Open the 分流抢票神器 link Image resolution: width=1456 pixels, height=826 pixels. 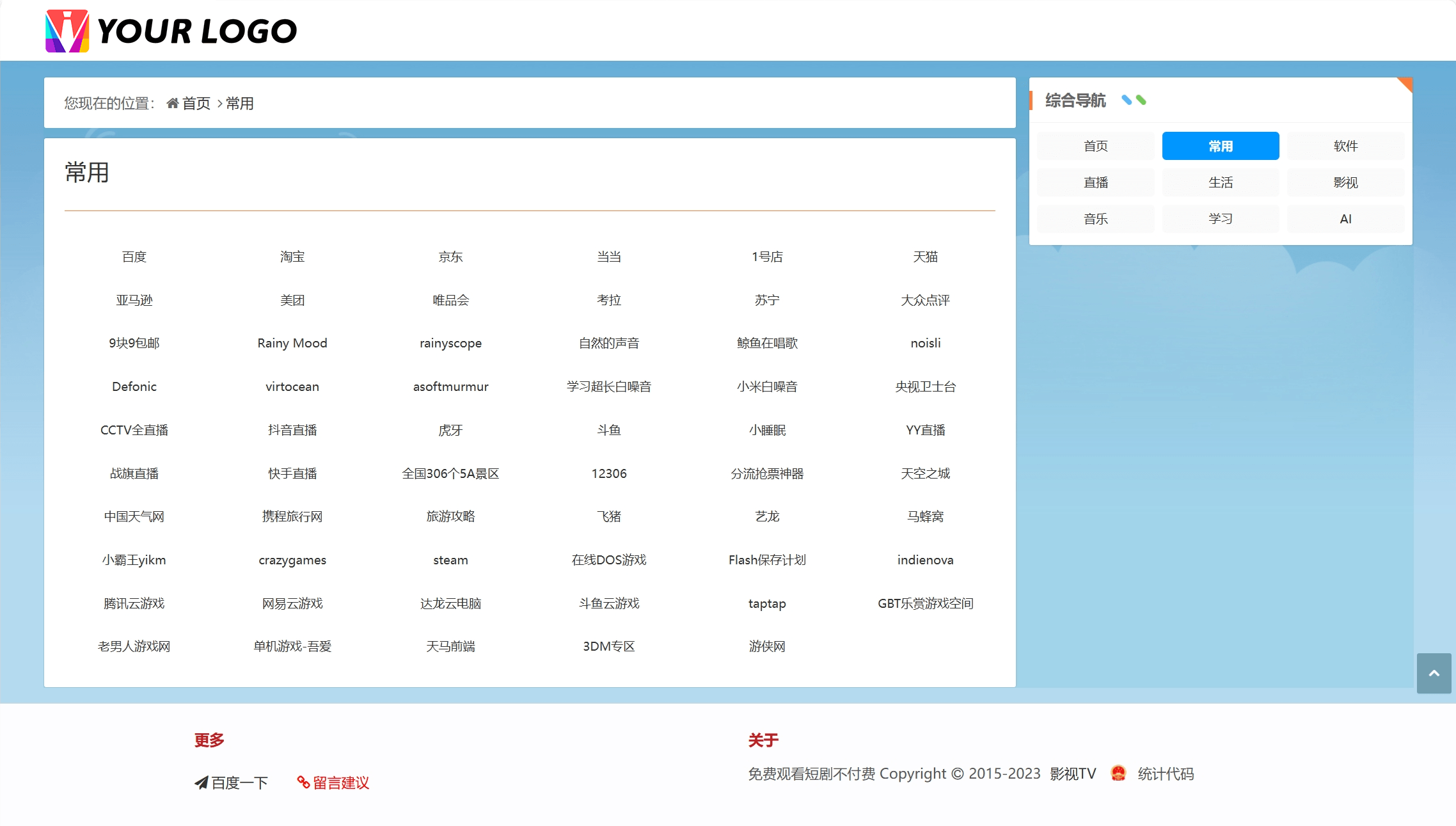767,473
